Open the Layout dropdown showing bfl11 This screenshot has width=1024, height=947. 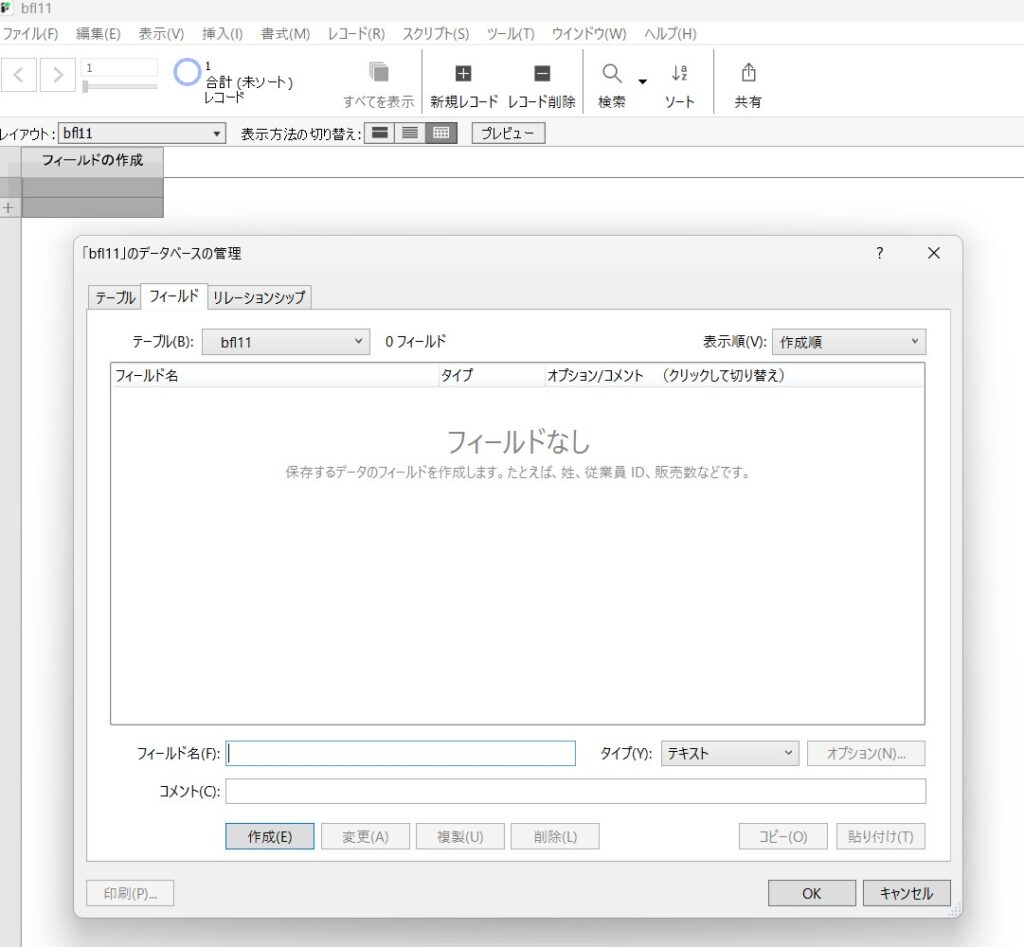141,133
